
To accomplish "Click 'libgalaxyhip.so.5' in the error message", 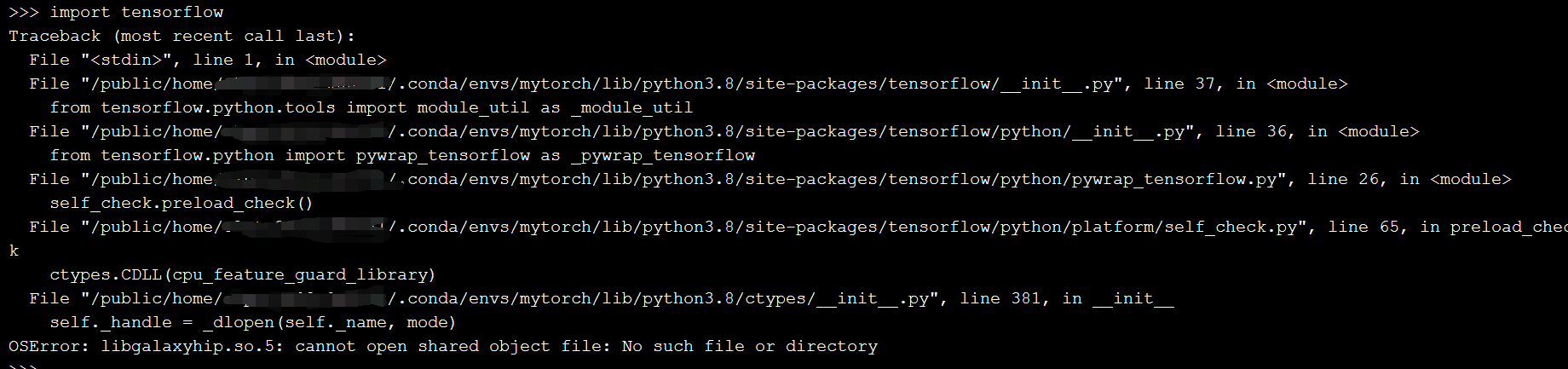I will click(x=187, y=346).
